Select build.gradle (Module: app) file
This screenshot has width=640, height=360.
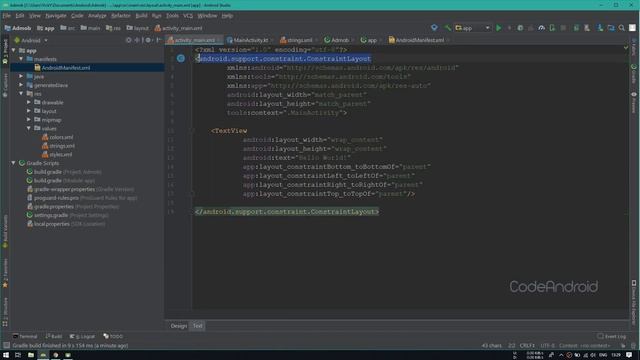[x=60, y=180]
